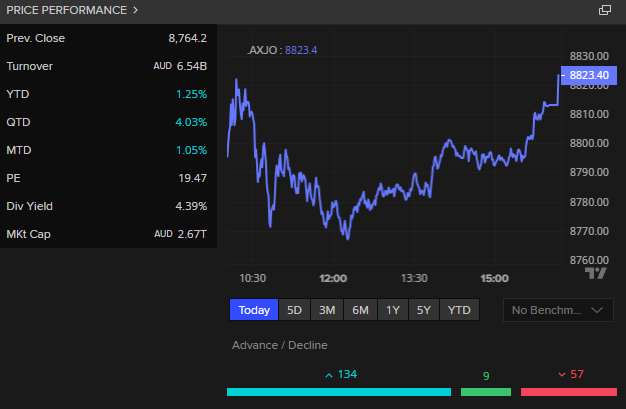Viewport: 626px width, 409px height.
Task: Click the 8823.40 current price label
Action: (589, 75)
